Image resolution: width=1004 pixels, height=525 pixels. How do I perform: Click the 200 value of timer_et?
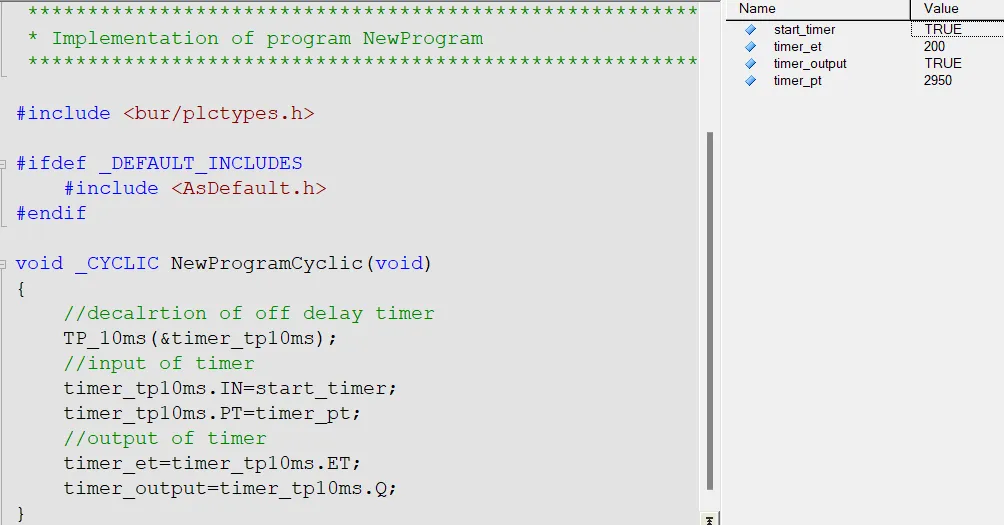934,46
